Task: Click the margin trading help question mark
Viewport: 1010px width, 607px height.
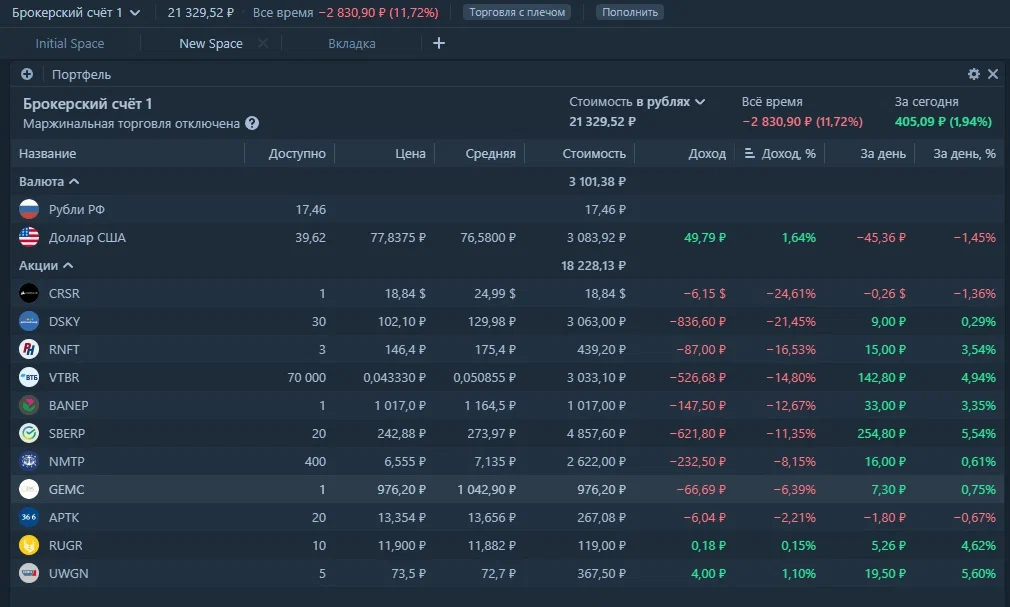Action: click(x=252, y=124)
